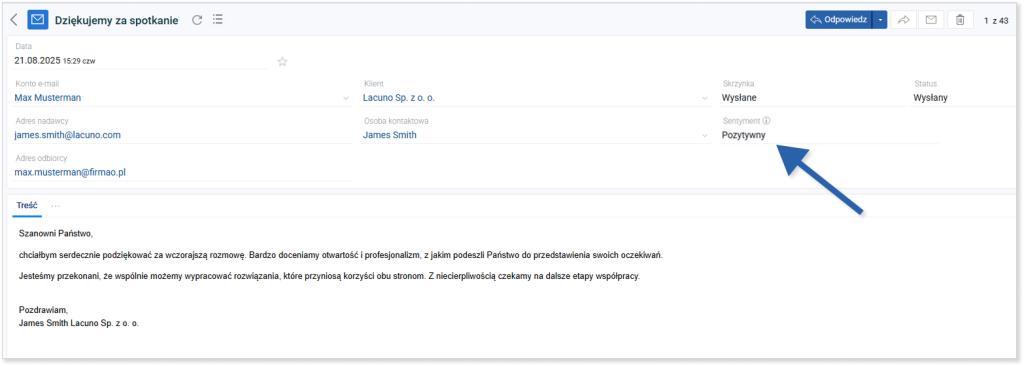The image size is (1024, 366).
Task: Click recipient address max.musterman@firmao.pl
Action: click(70, 173)
